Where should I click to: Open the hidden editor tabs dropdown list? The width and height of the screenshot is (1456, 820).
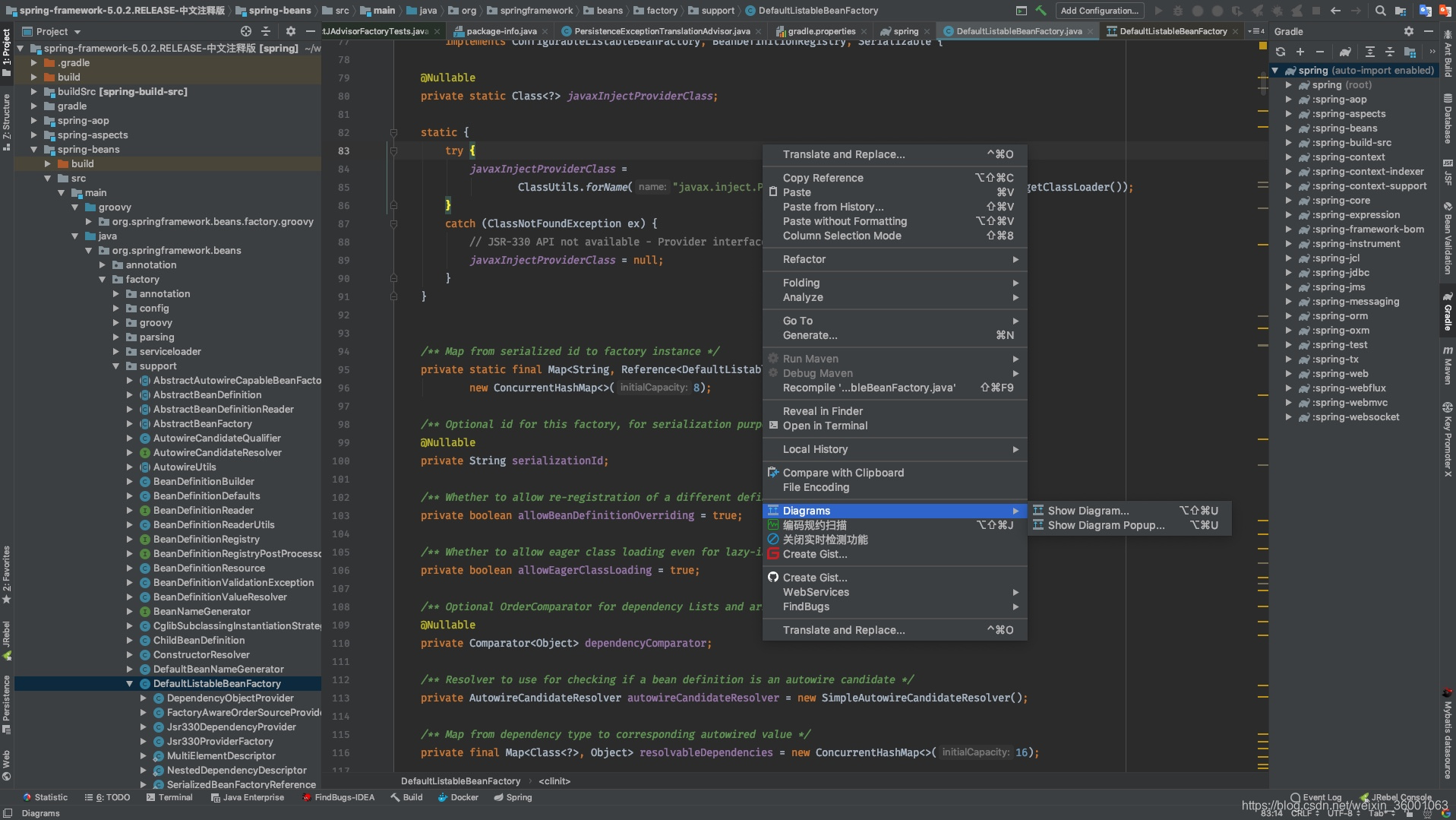(1256, 31)
